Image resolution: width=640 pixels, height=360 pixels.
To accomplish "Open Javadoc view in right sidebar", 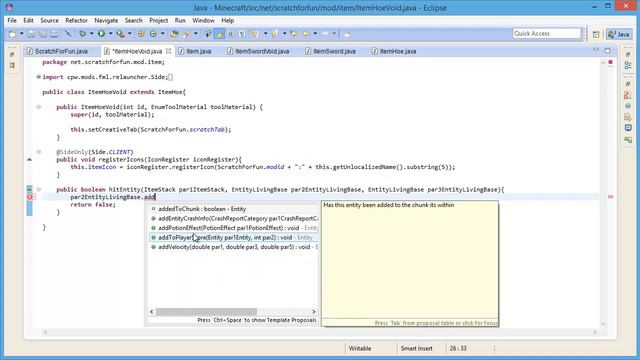I will click(x=628, y=106).
